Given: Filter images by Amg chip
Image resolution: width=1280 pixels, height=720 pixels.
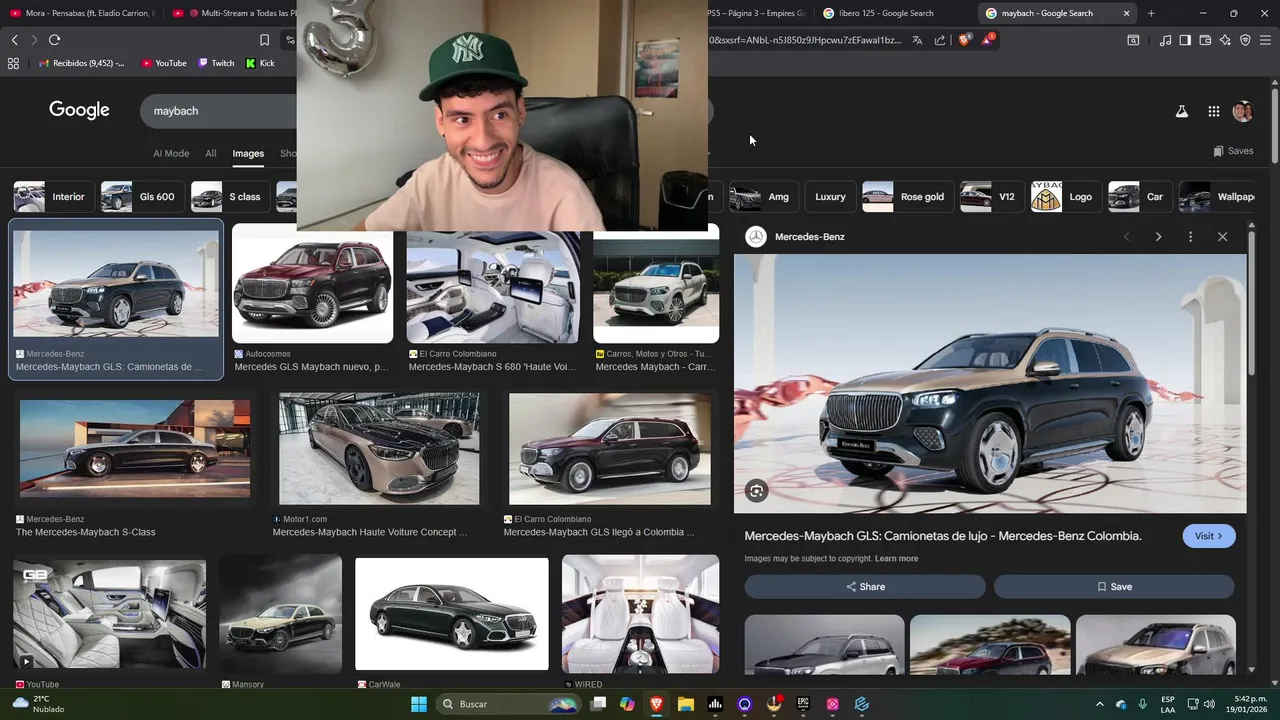Looking at the screenshot, I should [x=763, y=197].
